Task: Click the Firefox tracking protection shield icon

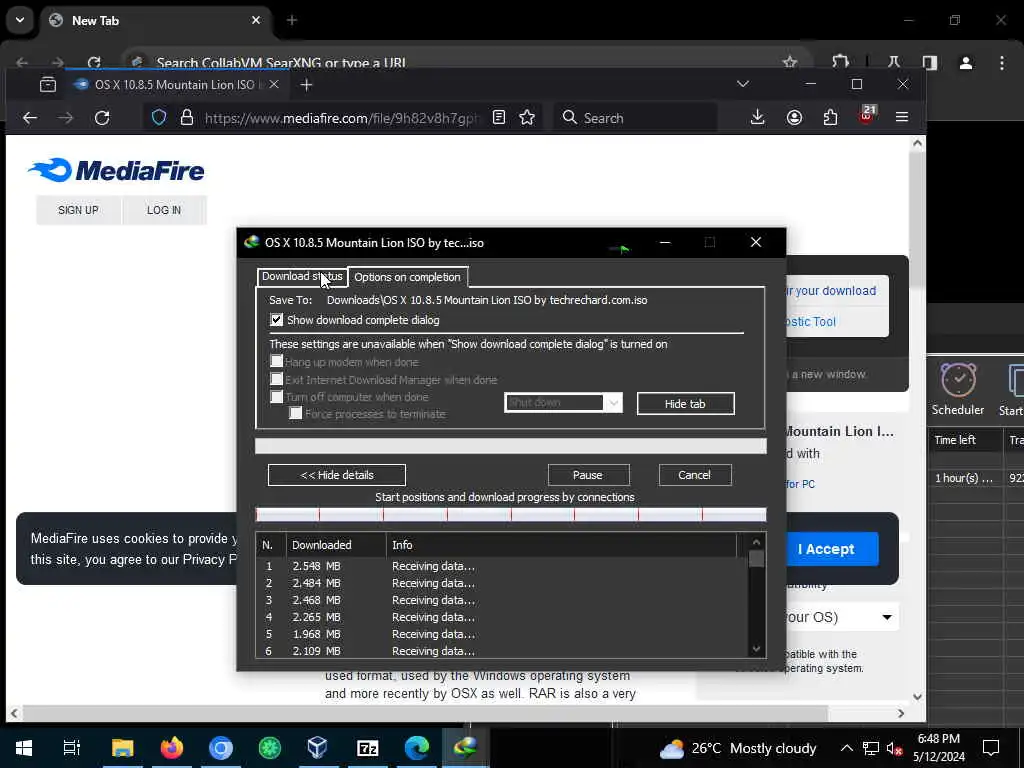Action: pyautogui.click(x=159, y=118)
